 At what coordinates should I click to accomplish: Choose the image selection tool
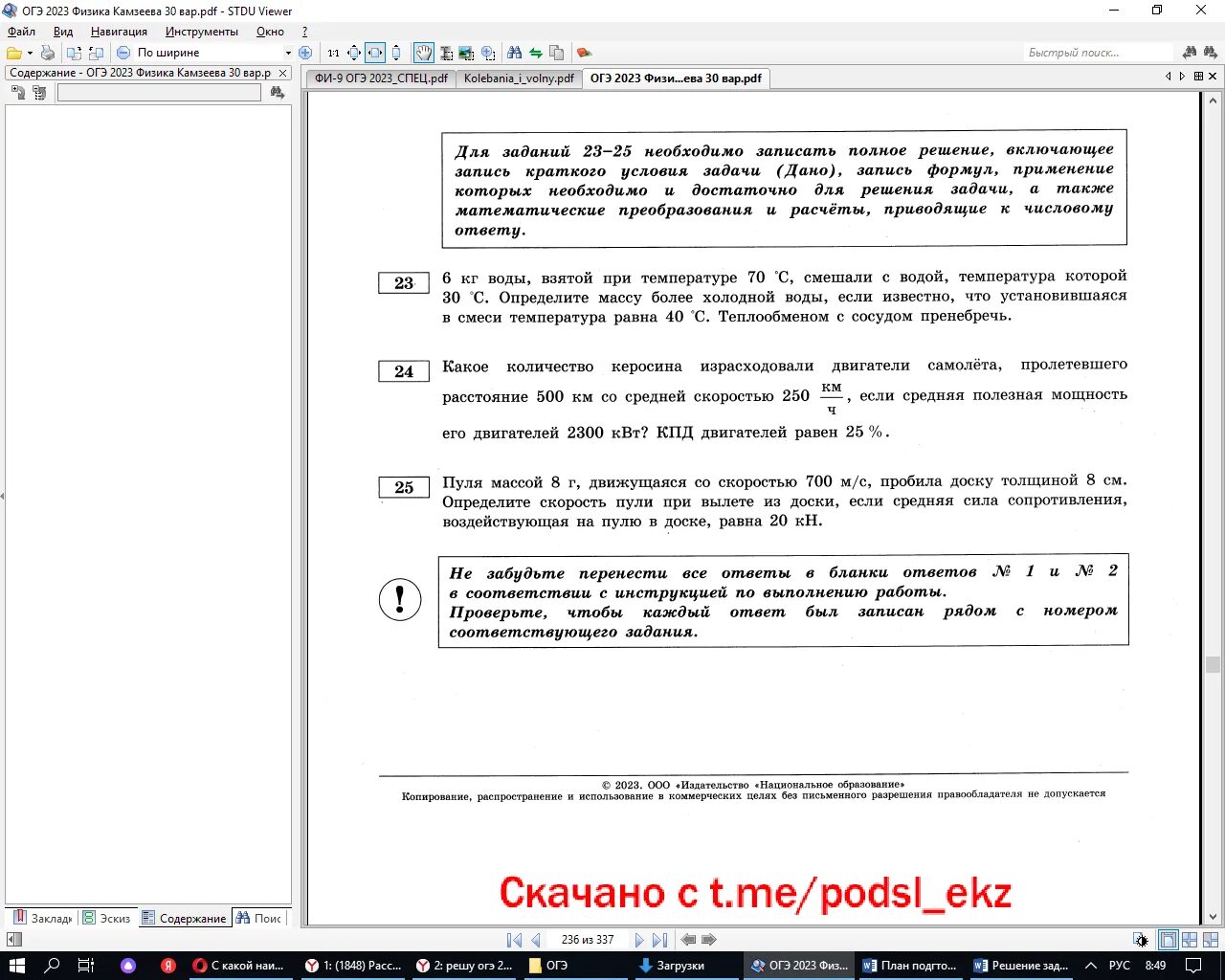466,53
